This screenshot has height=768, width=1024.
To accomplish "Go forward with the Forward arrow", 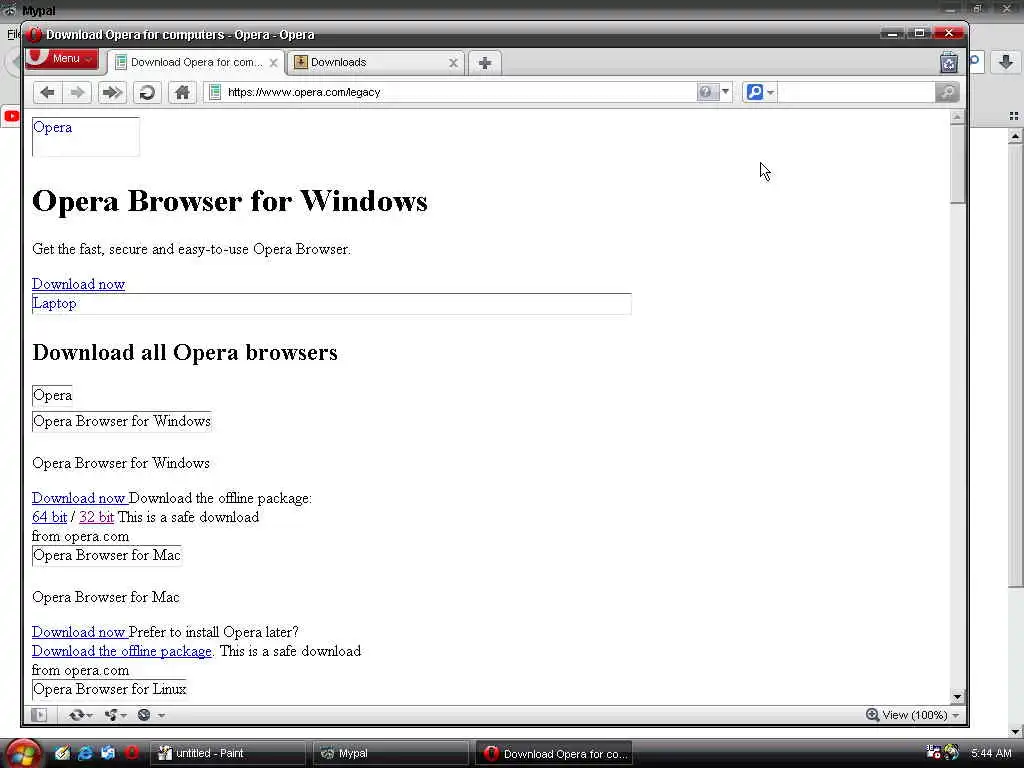I will click(x=77, y=92).
